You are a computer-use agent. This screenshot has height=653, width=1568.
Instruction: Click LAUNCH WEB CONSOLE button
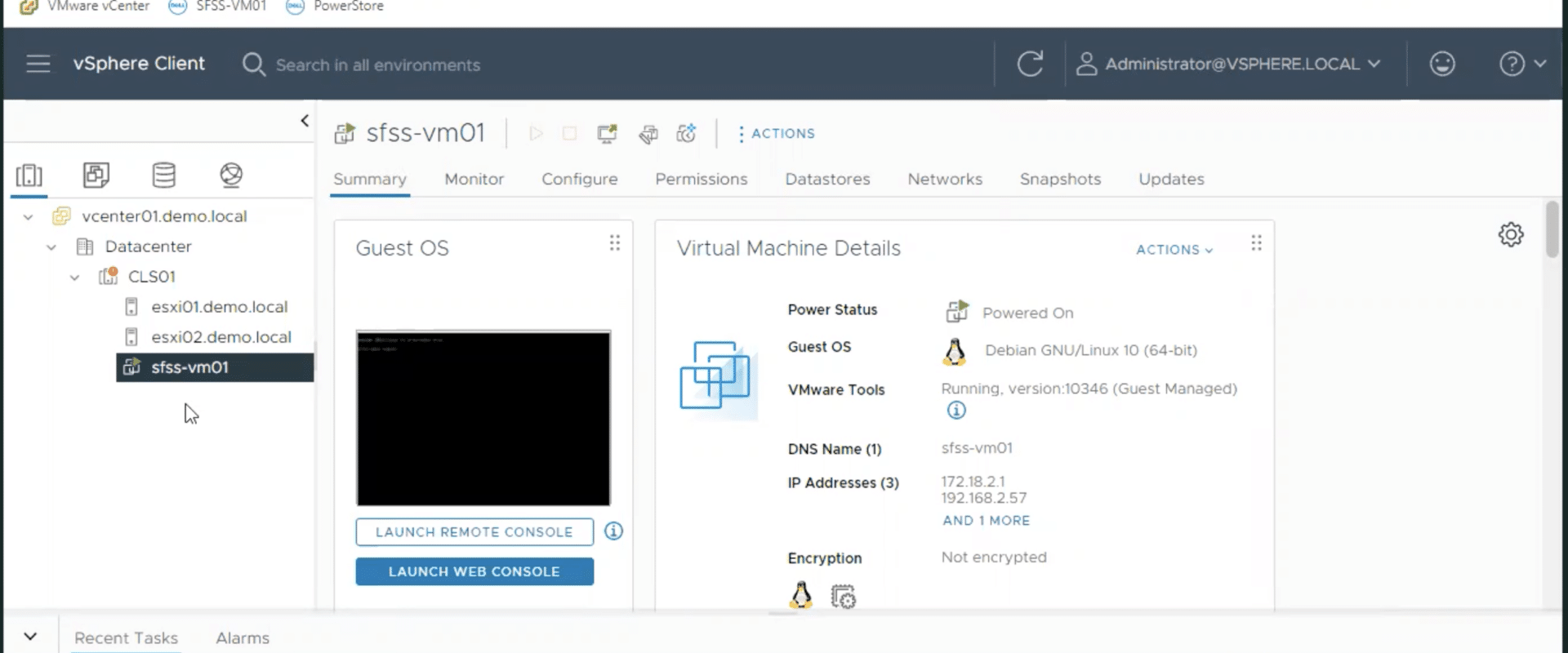click(x=474, y=571)
